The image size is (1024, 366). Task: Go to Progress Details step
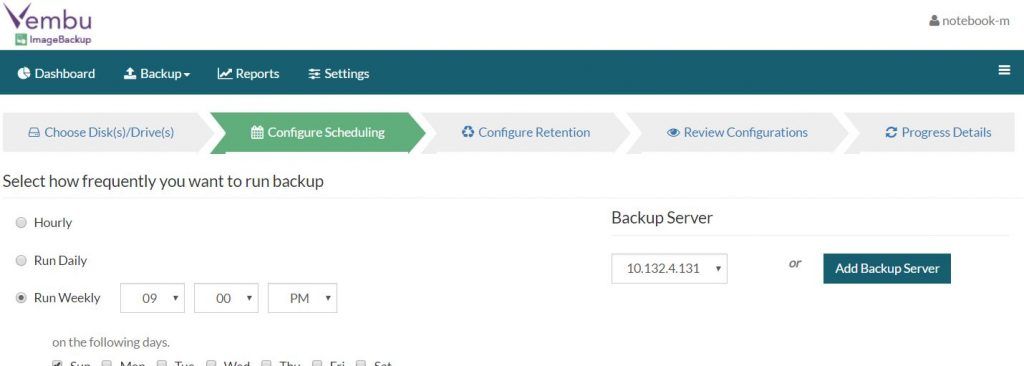click(x=938, y=133)
